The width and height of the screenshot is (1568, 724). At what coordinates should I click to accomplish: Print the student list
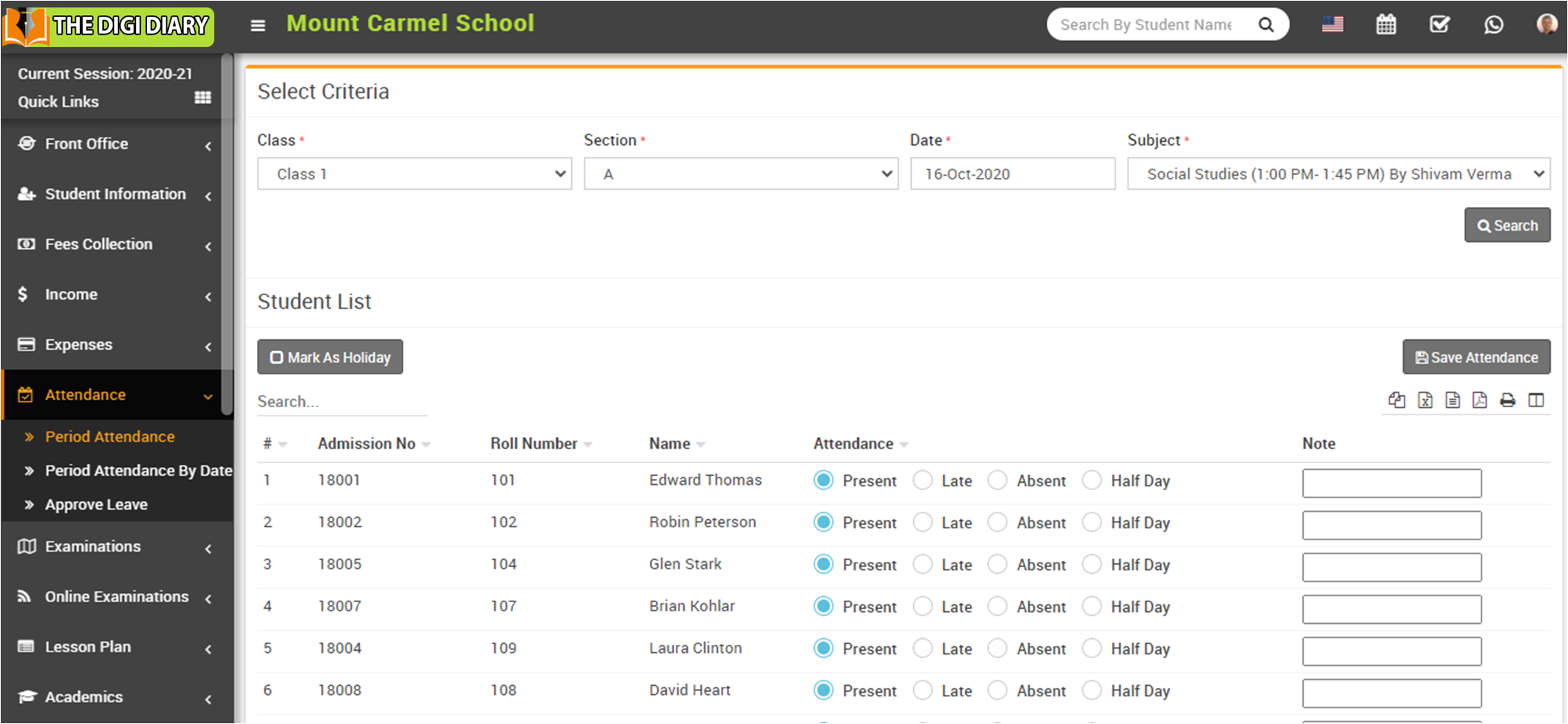tap(1508, 400)
